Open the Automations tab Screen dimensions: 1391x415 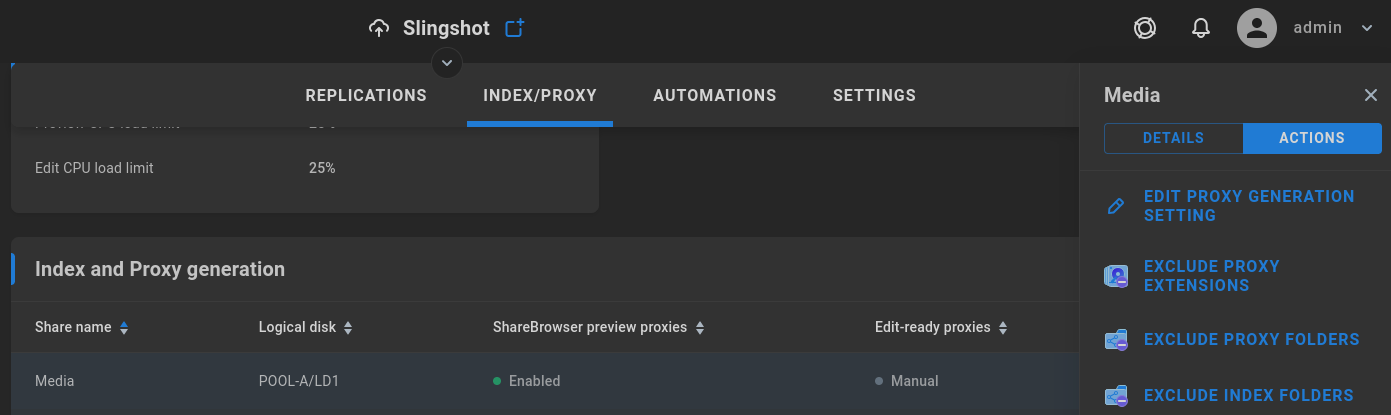715,96
